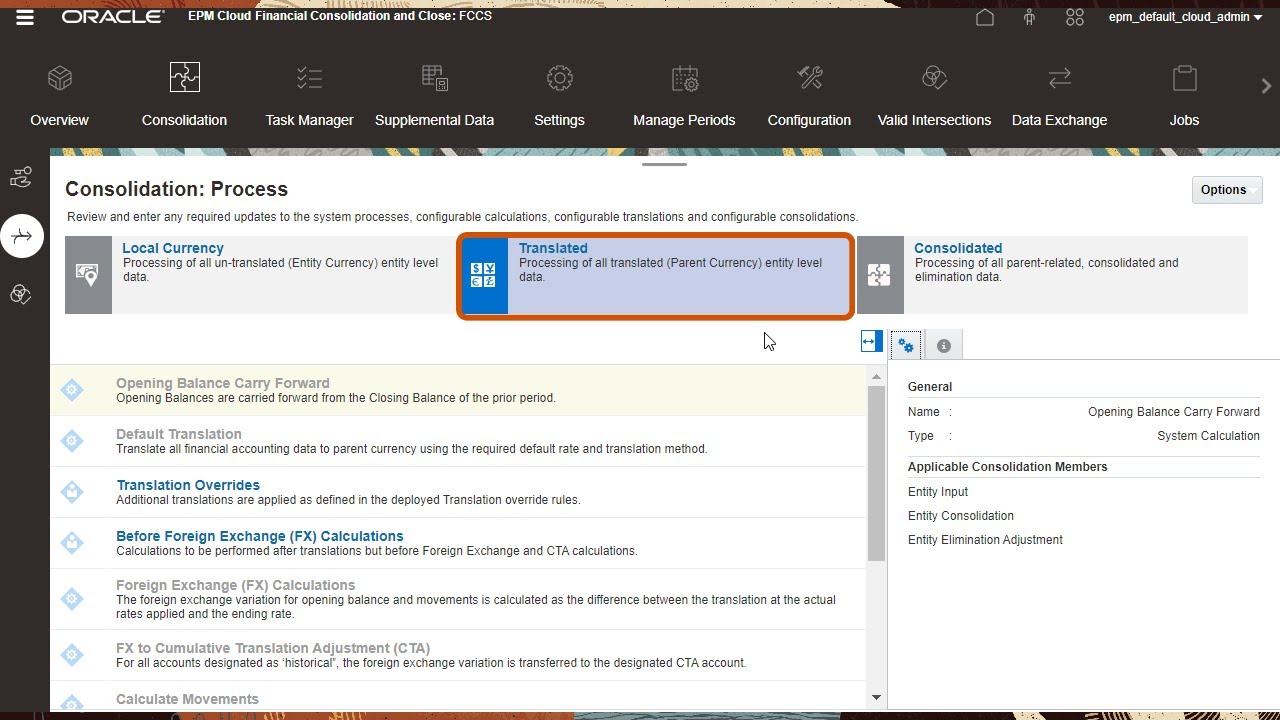Open the Task Manager card
Image resolution: width=1280 pixels, height=720 pixels.
coord(309,96)
